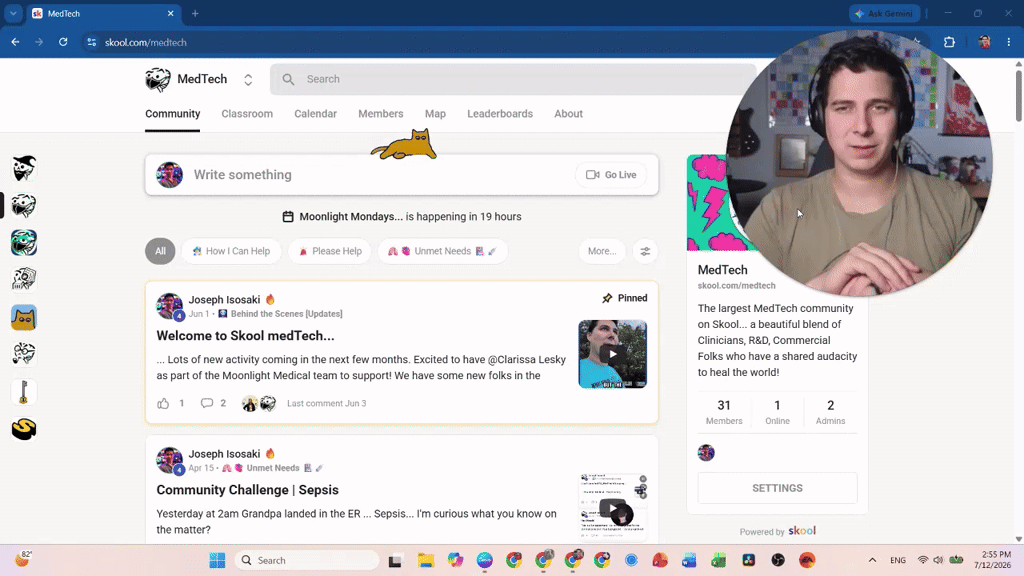Play the Sepsis post video thumbnail
Image resolution: width=1024 pixels, height=576 pixels.
[613, 508]
